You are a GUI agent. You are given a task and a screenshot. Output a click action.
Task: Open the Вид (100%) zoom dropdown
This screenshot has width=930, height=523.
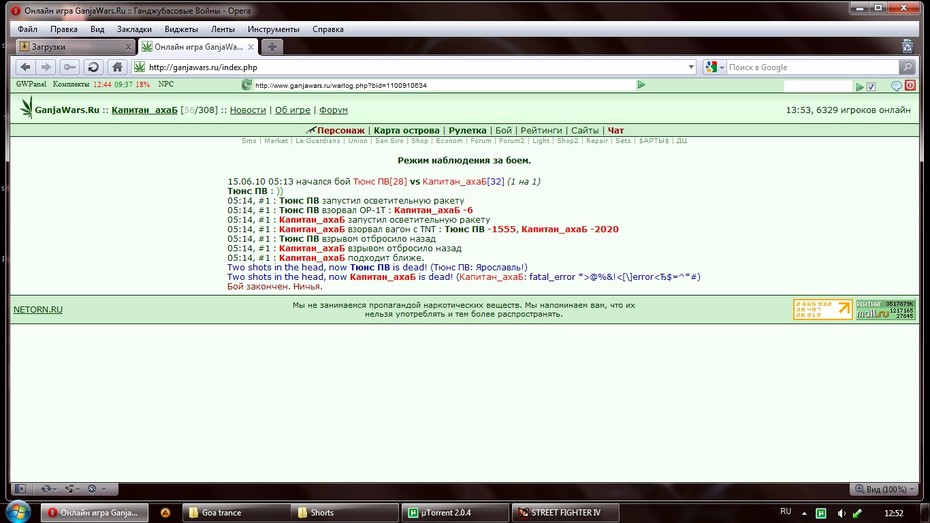884,489
